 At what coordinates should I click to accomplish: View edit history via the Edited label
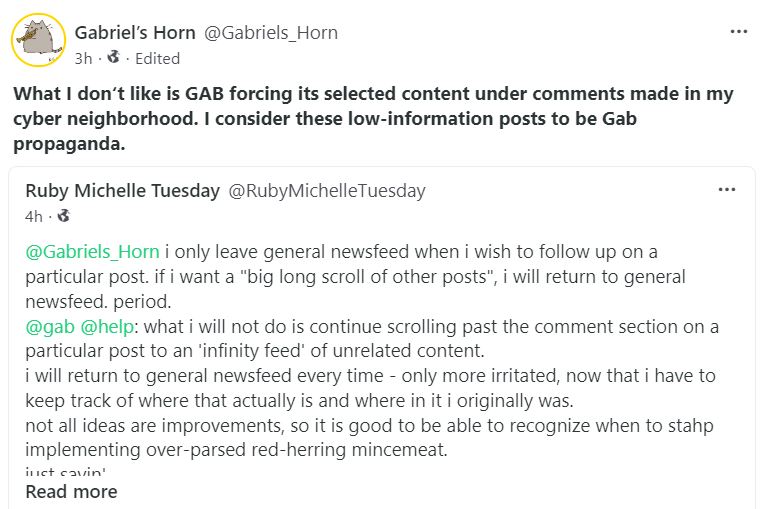point(157,59)
